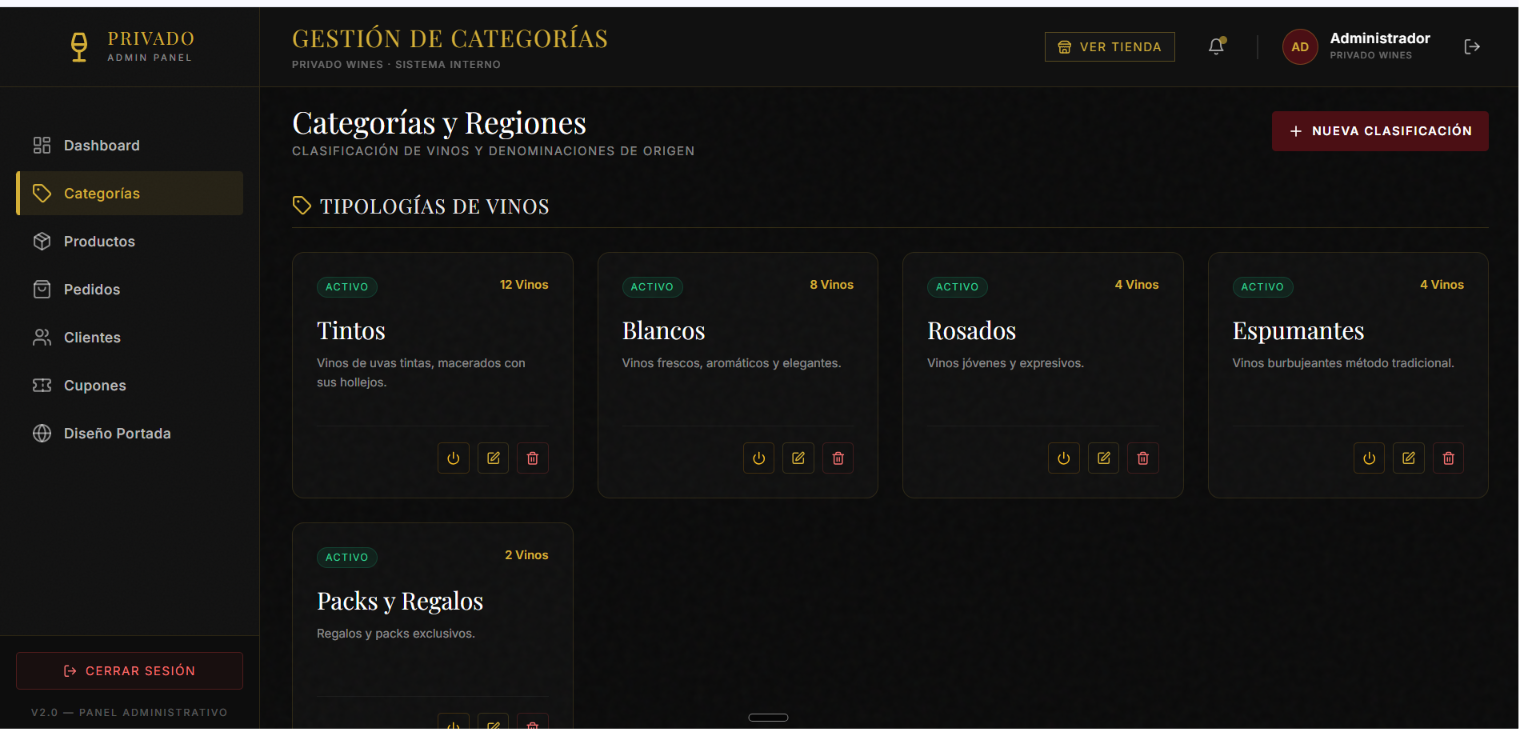Click the Ver Tienda button

tap(1110, 47)
